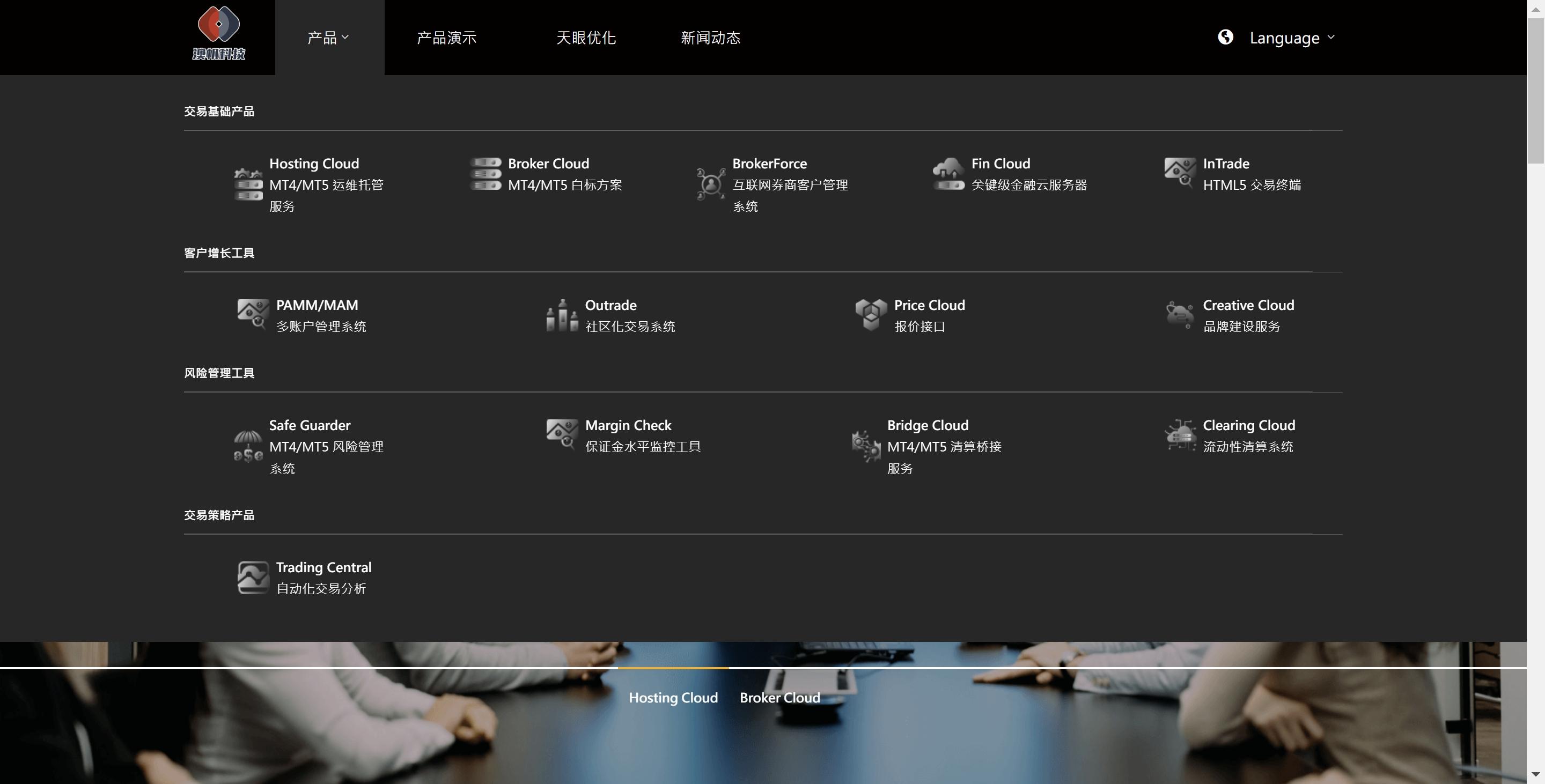Click the Bridge Cloud gears icon
Viewport: 1545px width, 784px height.
[x=867, y=447]
